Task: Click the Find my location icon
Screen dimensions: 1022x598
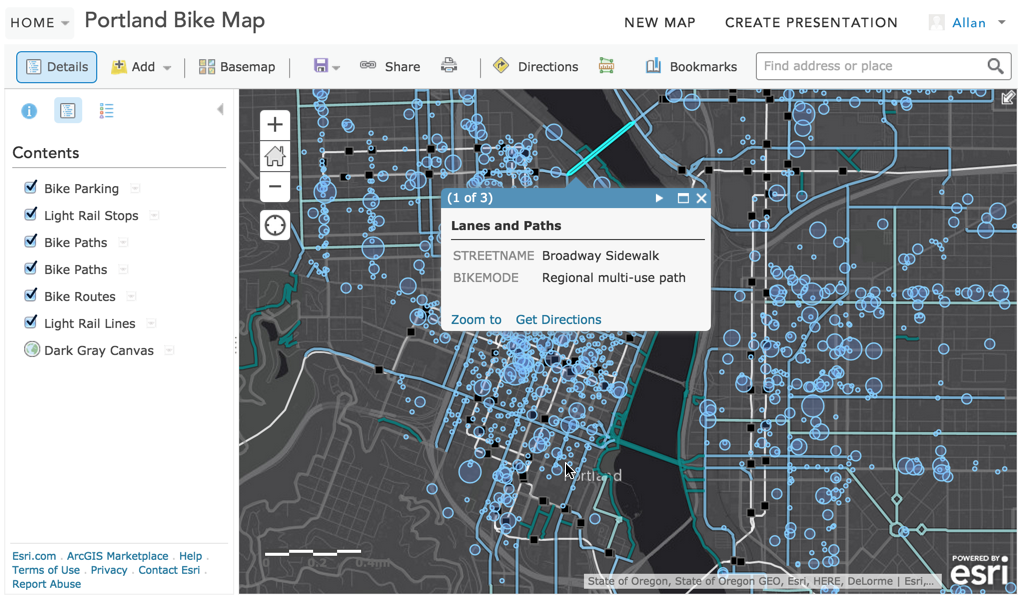Action: click(x=275, y=226)
